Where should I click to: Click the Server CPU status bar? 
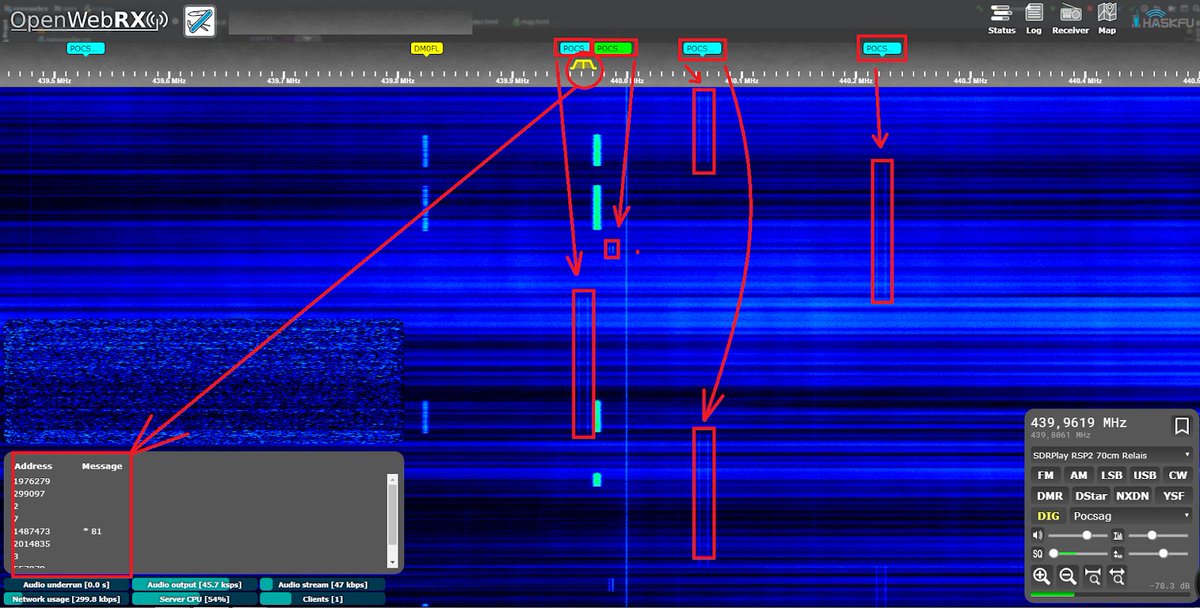(x=193, y=599)
